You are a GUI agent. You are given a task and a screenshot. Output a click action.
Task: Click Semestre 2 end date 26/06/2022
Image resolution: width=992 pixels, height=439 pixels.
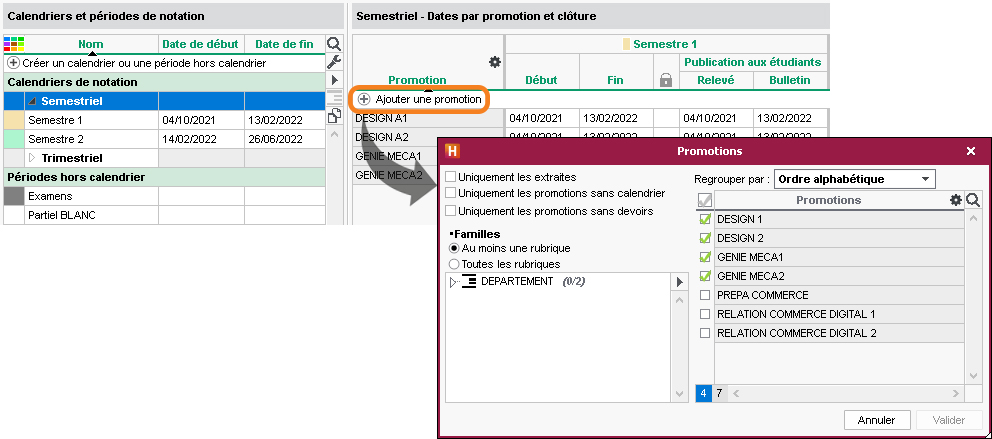285,139
